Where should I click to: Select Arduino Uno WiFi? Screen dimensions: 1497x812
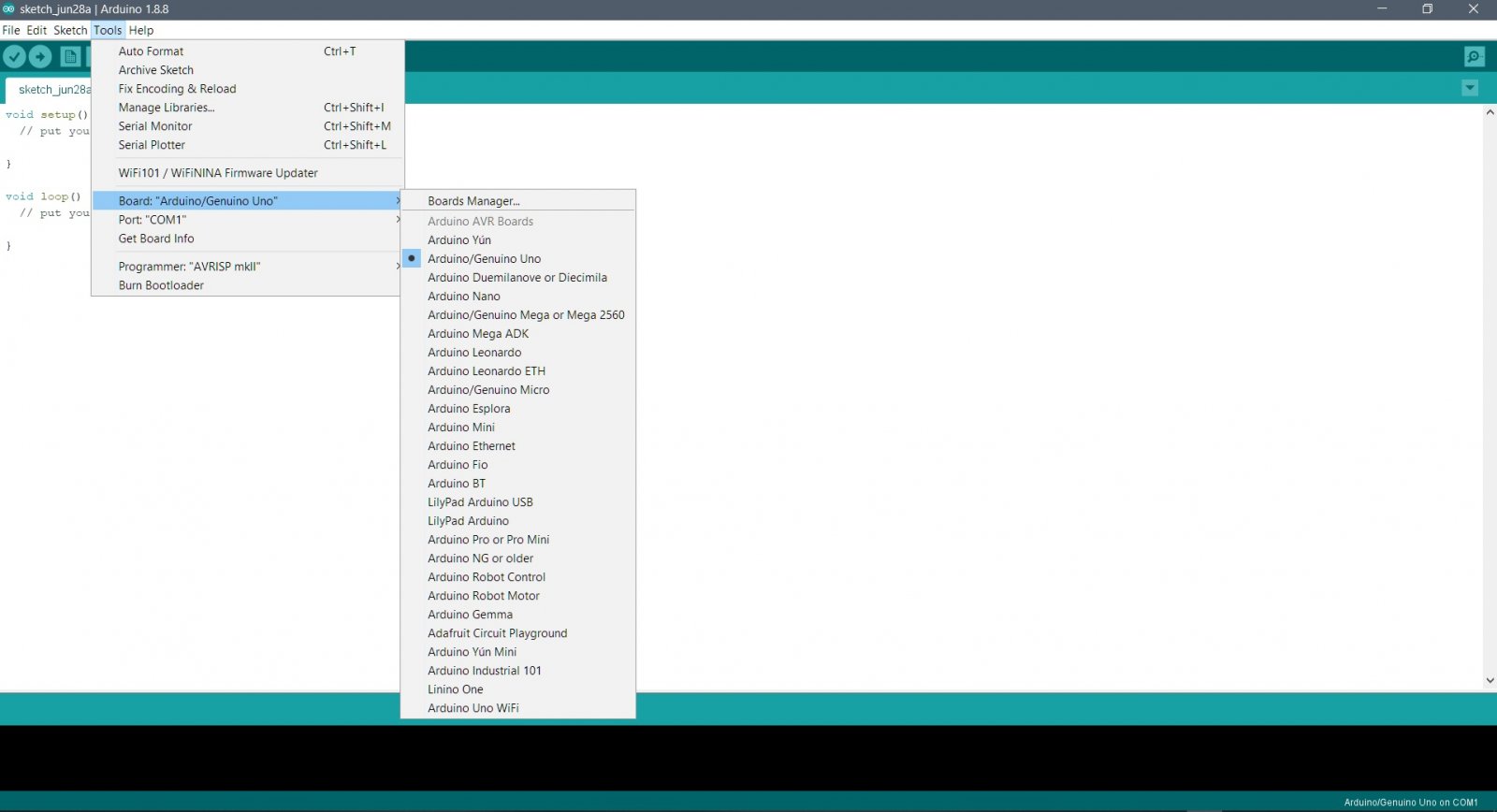(x=517, y=707)
